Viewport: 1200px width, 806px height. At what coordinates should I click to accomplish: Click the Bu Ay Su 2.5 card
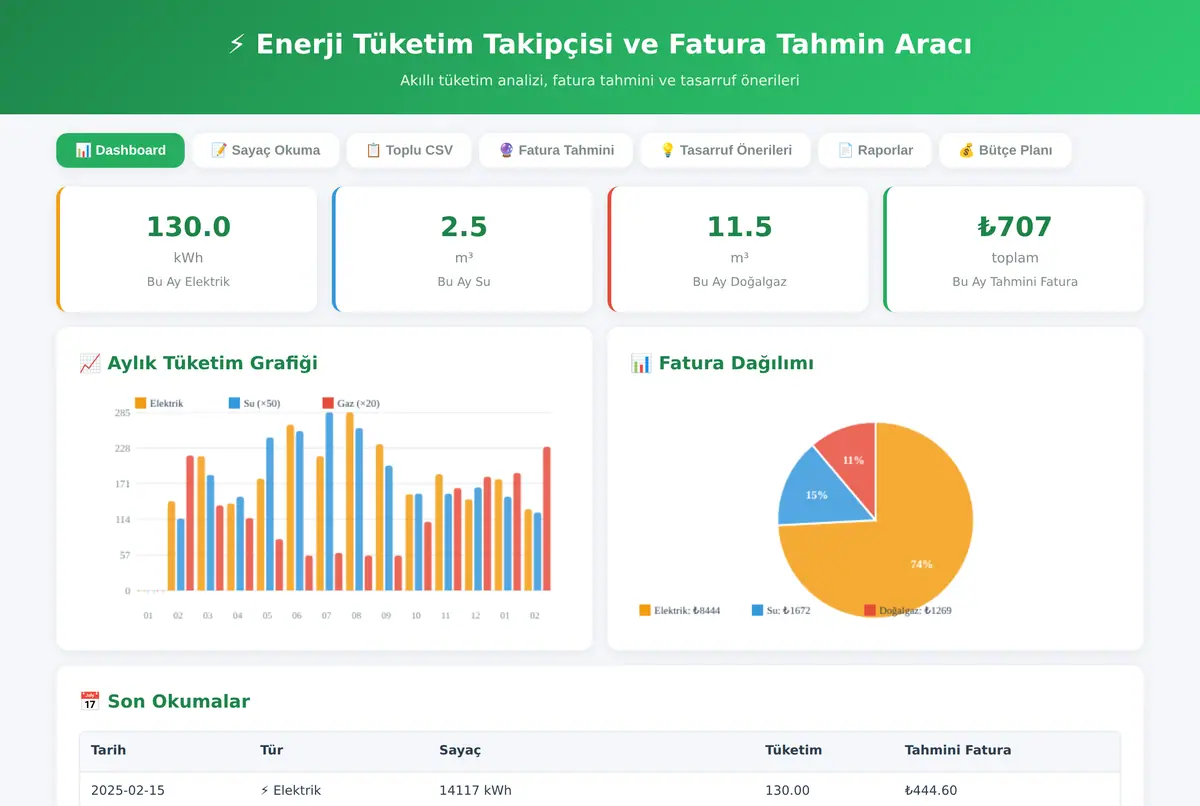pos(463,249)
